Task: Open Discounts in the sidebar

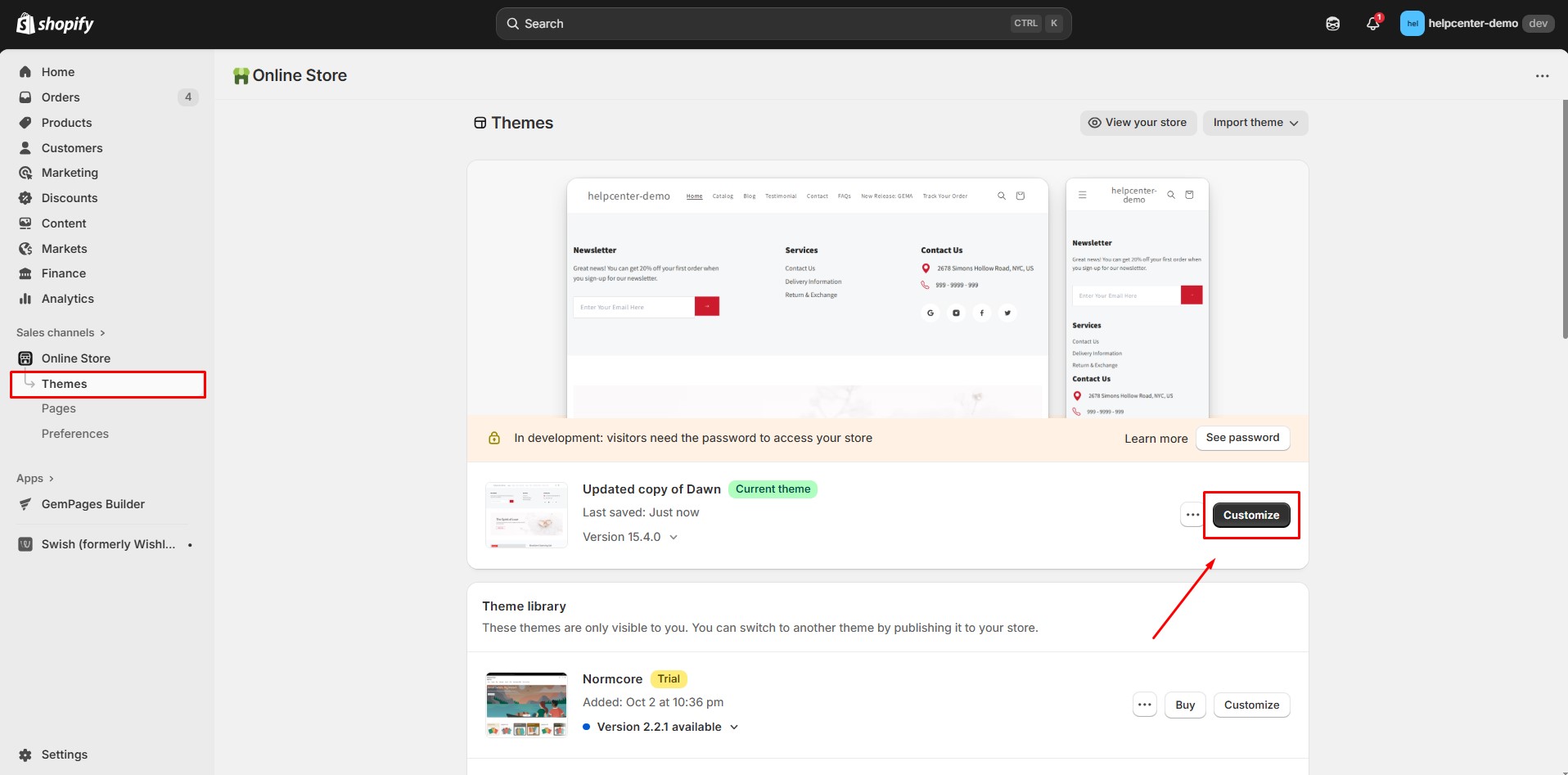Action: pyautogui.click(x=70, y=198)
